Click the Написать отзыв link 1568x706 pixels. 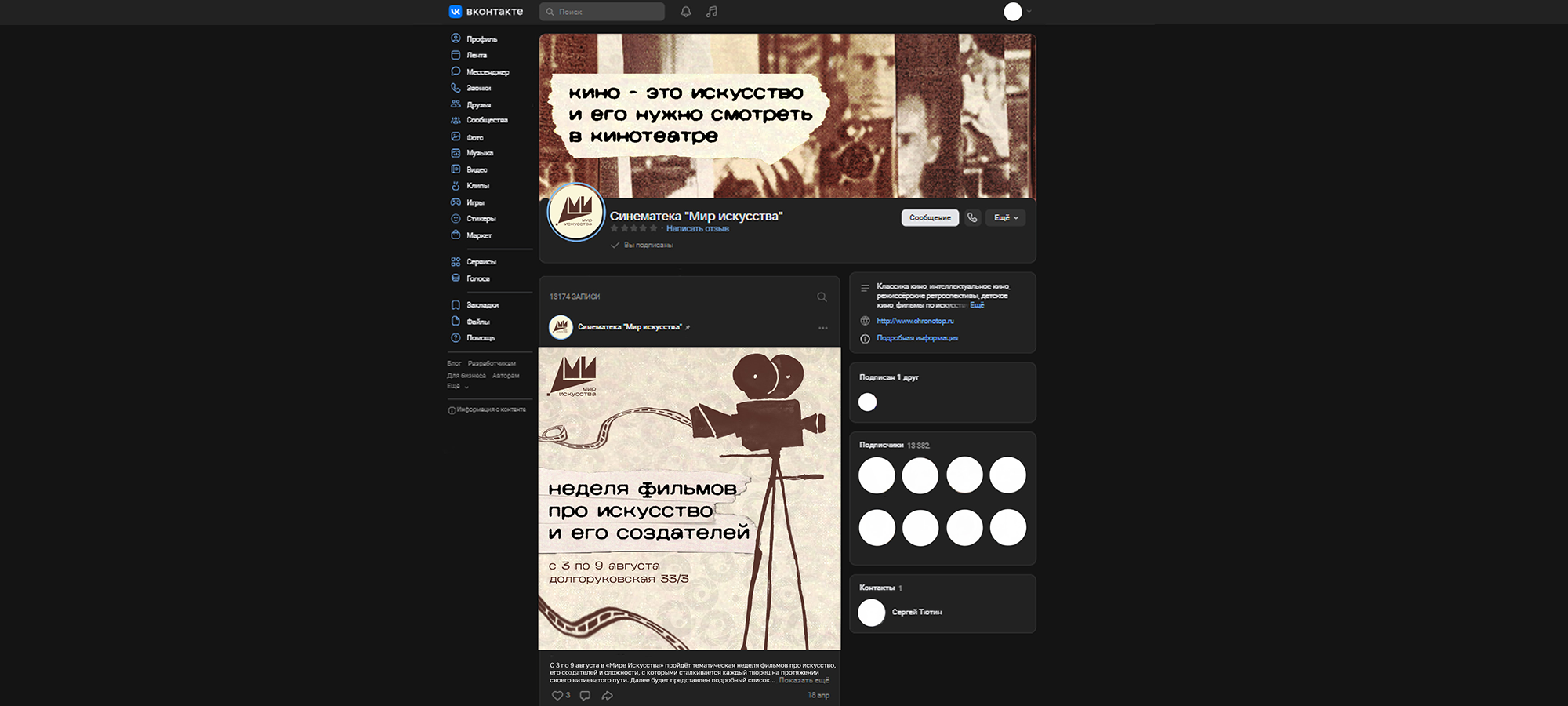click(x=698, y=228)
